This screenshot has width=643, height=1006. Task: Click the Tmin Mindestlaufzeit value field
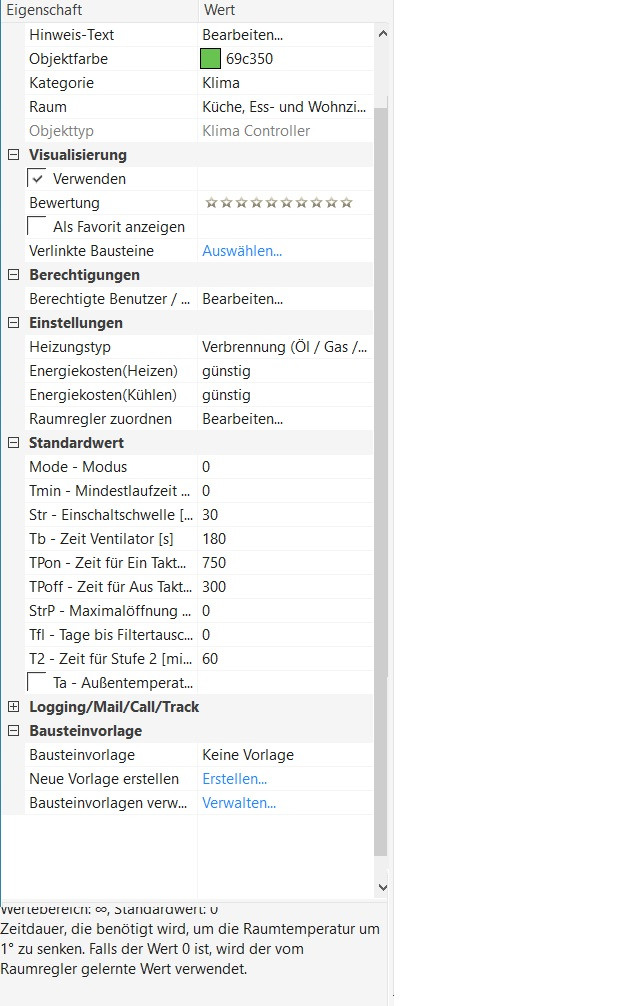285,491
